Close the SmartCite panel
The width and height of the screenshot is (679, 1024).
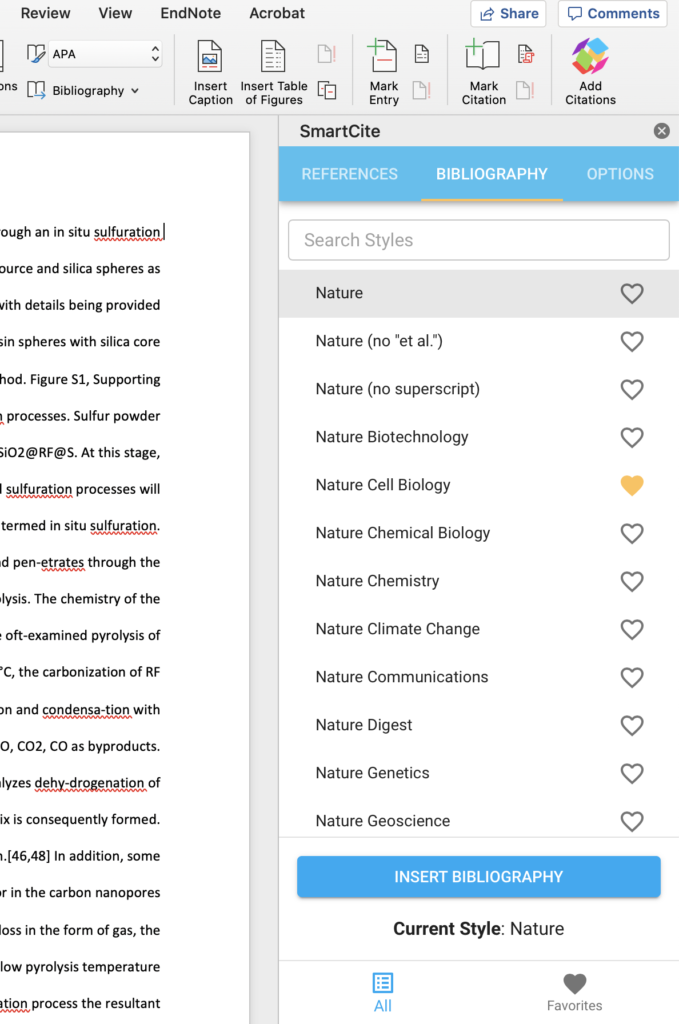coord(661,131)
